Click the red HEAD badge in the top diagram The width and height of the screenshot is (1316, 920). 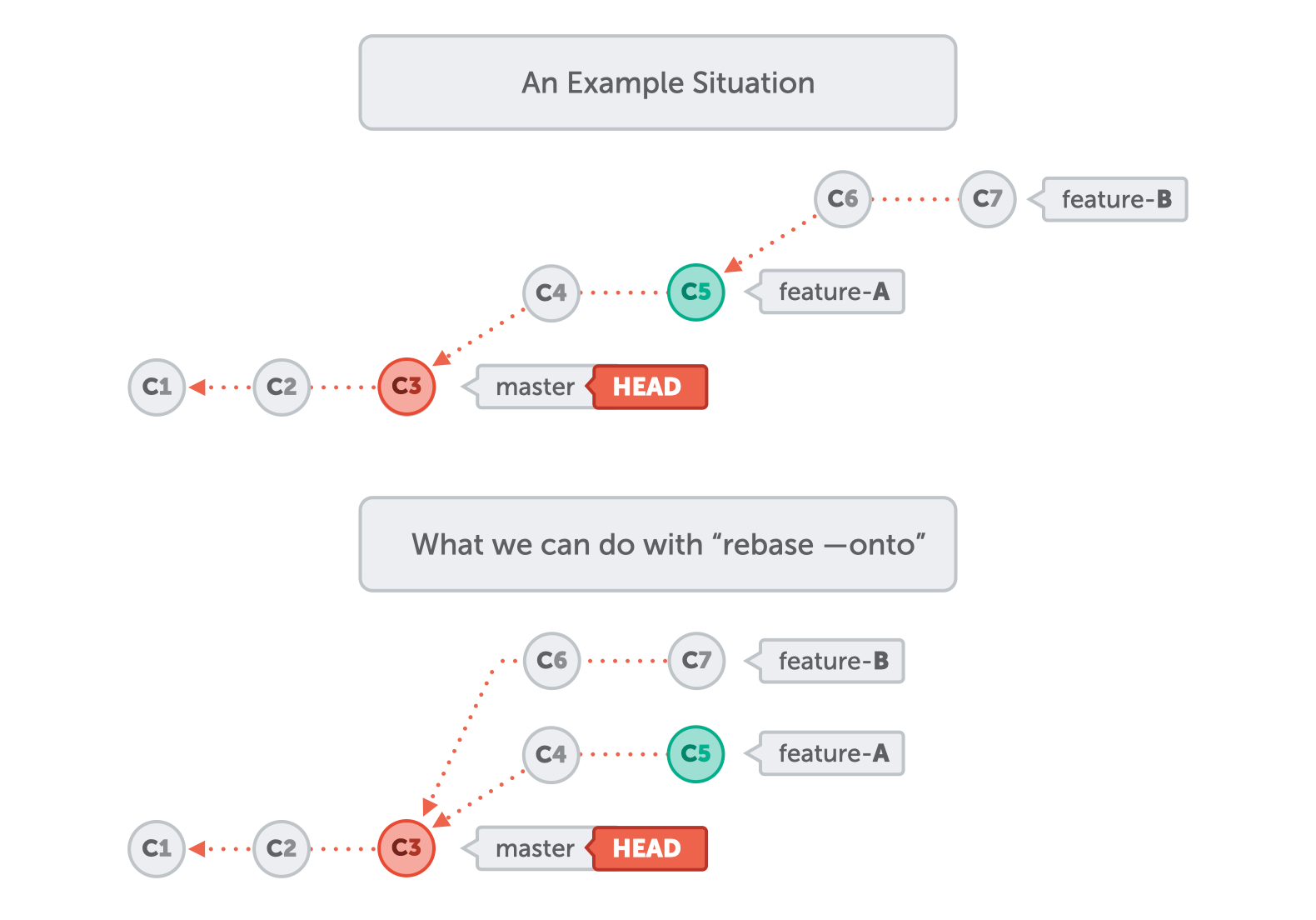tap(648, 387)
